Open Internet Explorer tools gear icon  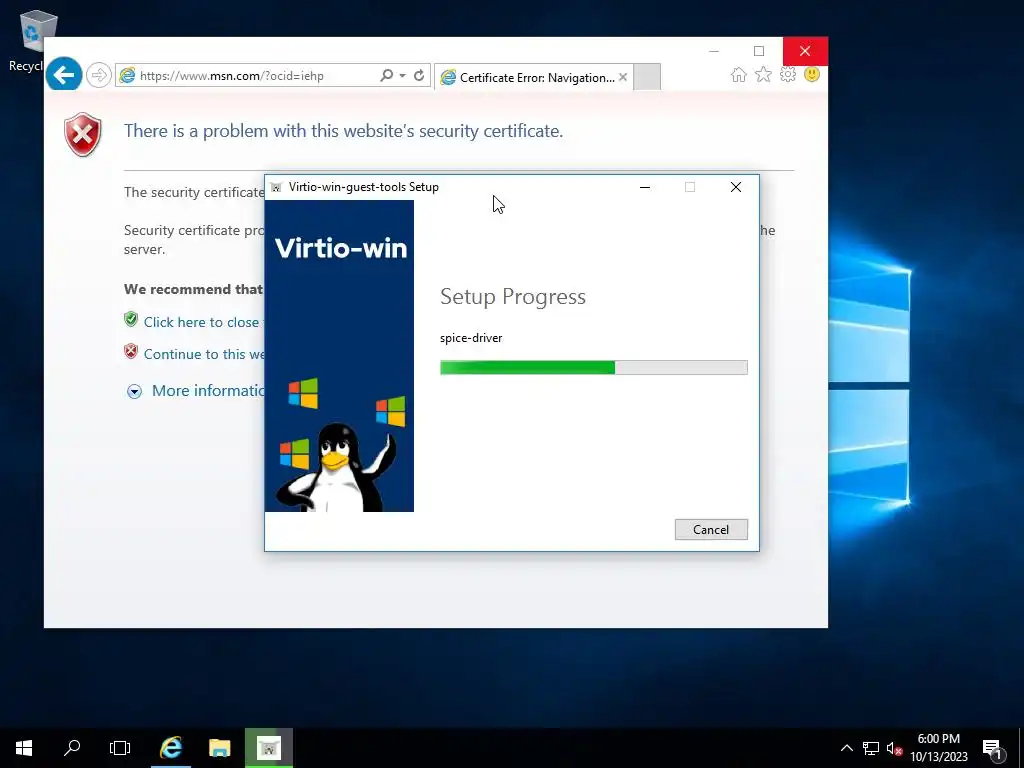click(x=788, y=74)
